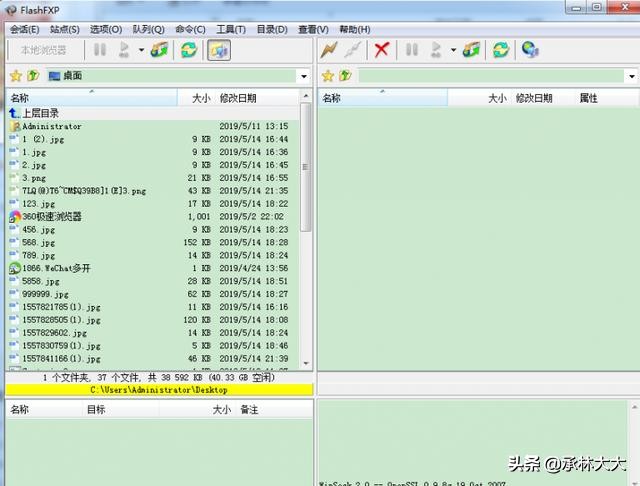Toggle the Switch to remote browser icon
This screenshot has width=640, height=486.
(x=219, y=50)
